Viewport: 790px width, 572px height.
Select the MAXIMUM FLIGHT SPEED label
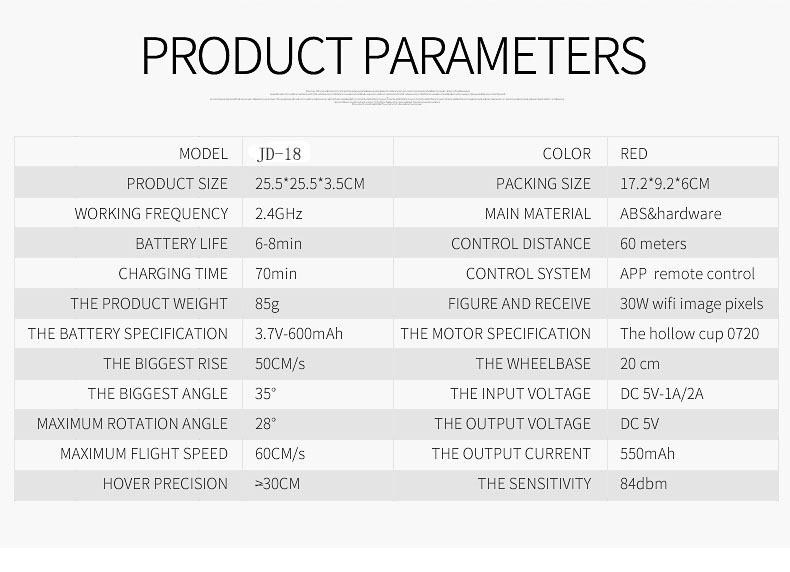coord(144,454)
